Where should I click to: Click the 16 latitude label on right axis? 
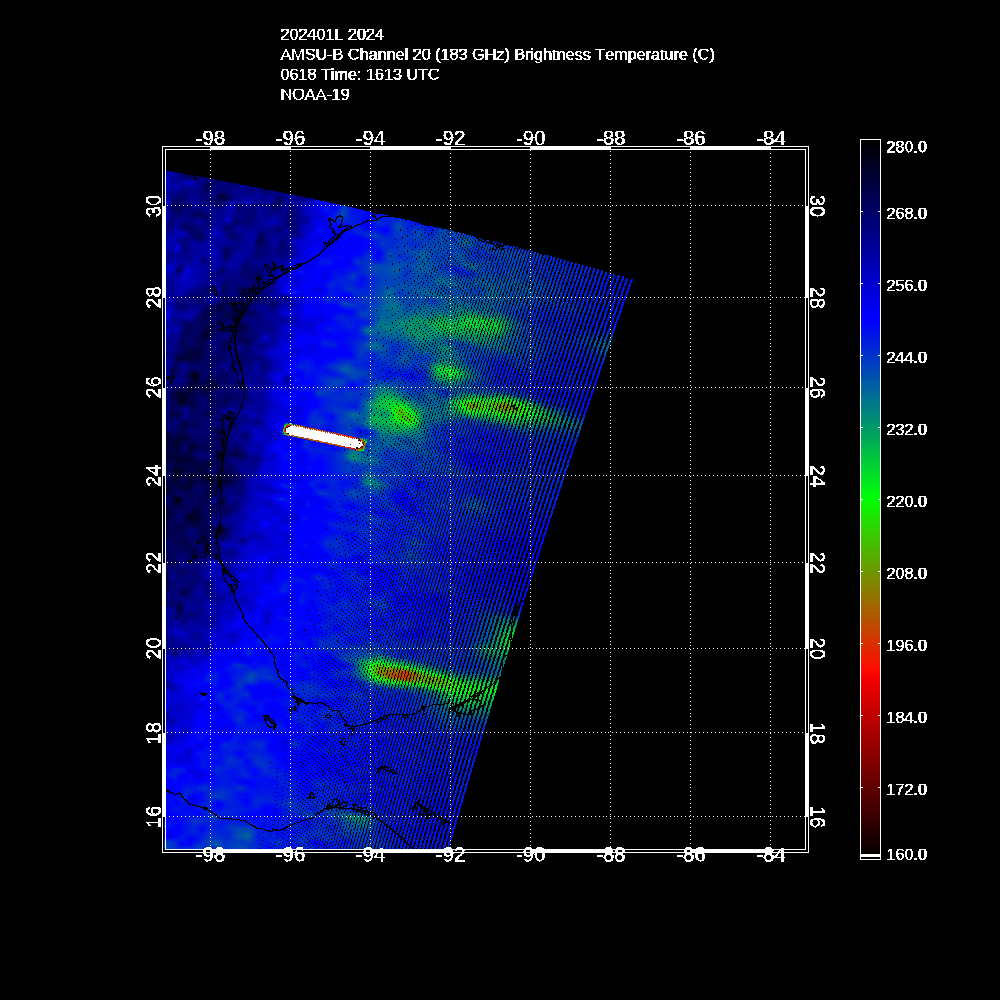click(x=817, y=817)
